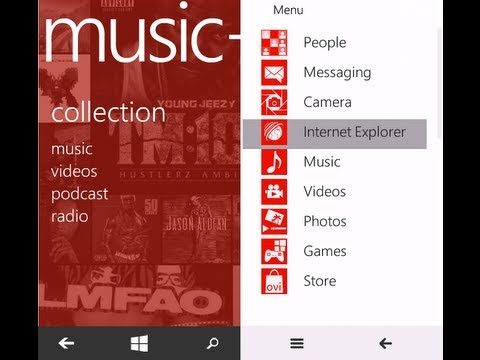
Task: Tap the search magnifier icon
Action: click(212, 343)
